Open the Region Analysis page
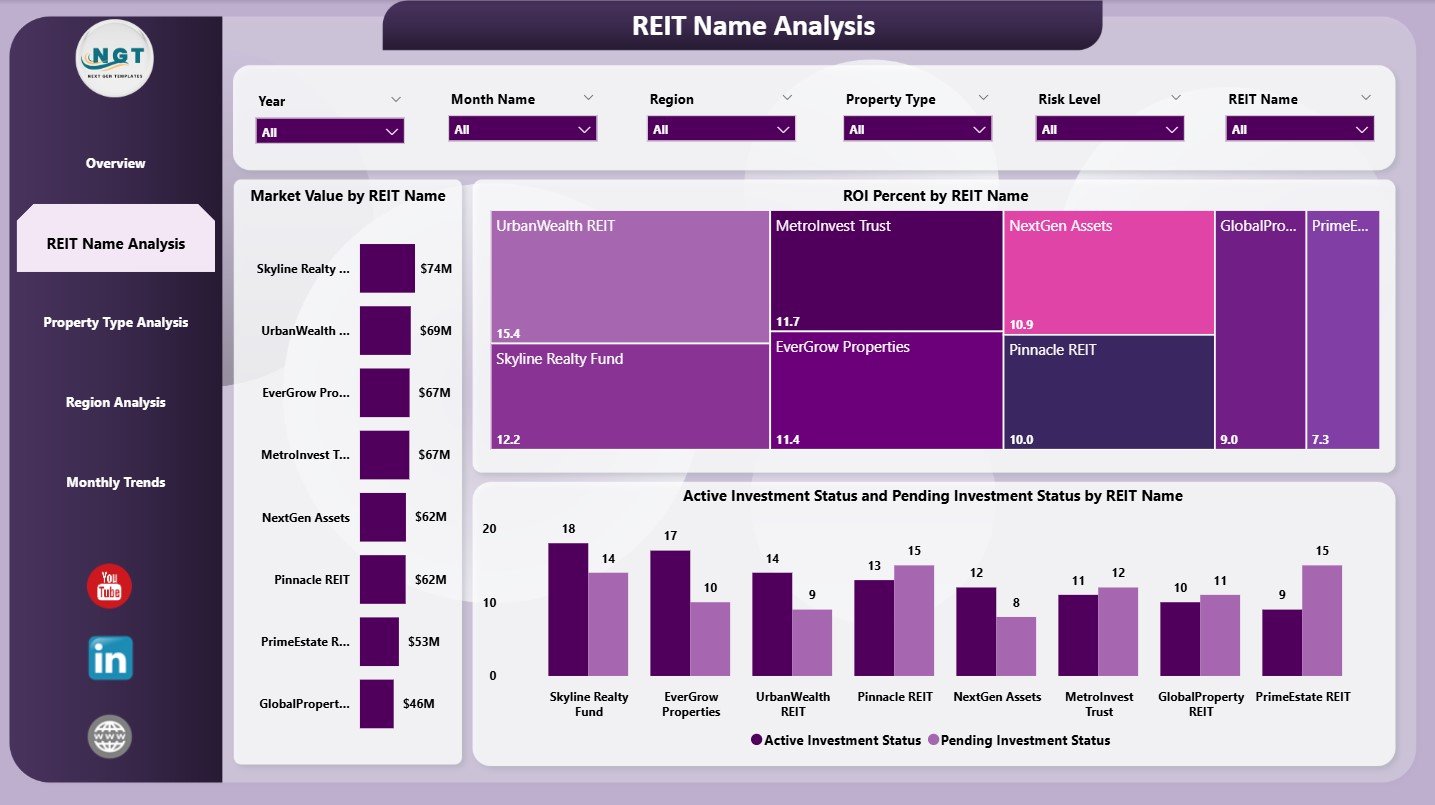Screen dimensions: 1435x805 point(115,402)
